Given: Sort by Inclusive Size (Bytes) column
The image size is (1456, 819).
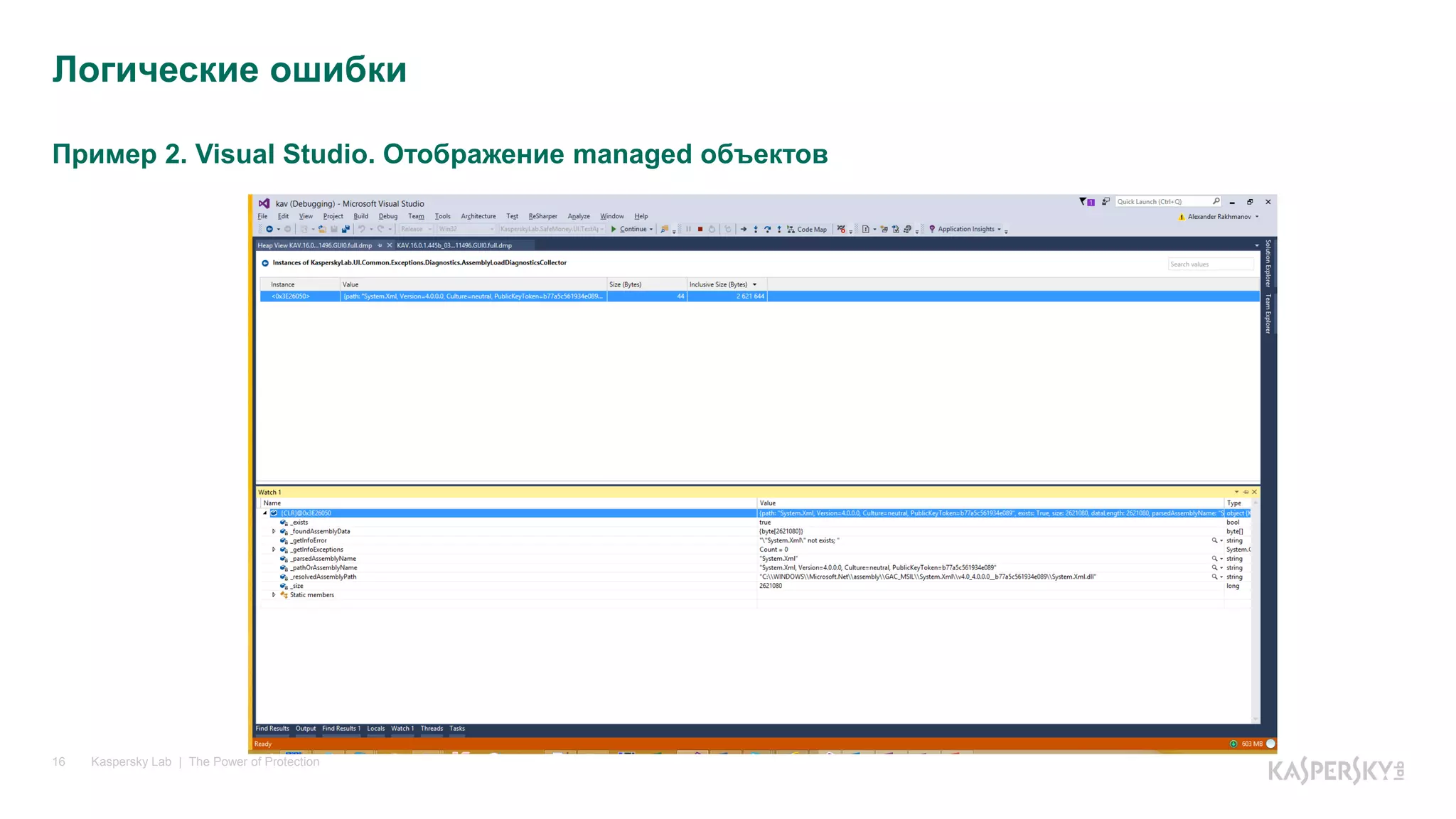Looking at the screenshot, I should pos(727,284).
